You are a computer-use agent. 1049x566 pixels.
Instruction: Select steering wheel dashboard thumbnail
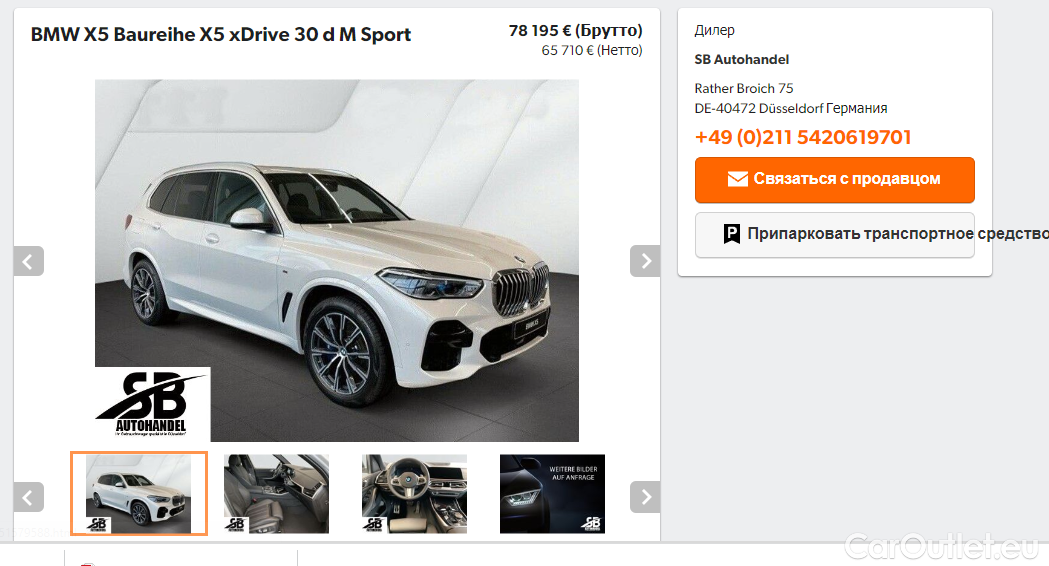coord(414,494)
